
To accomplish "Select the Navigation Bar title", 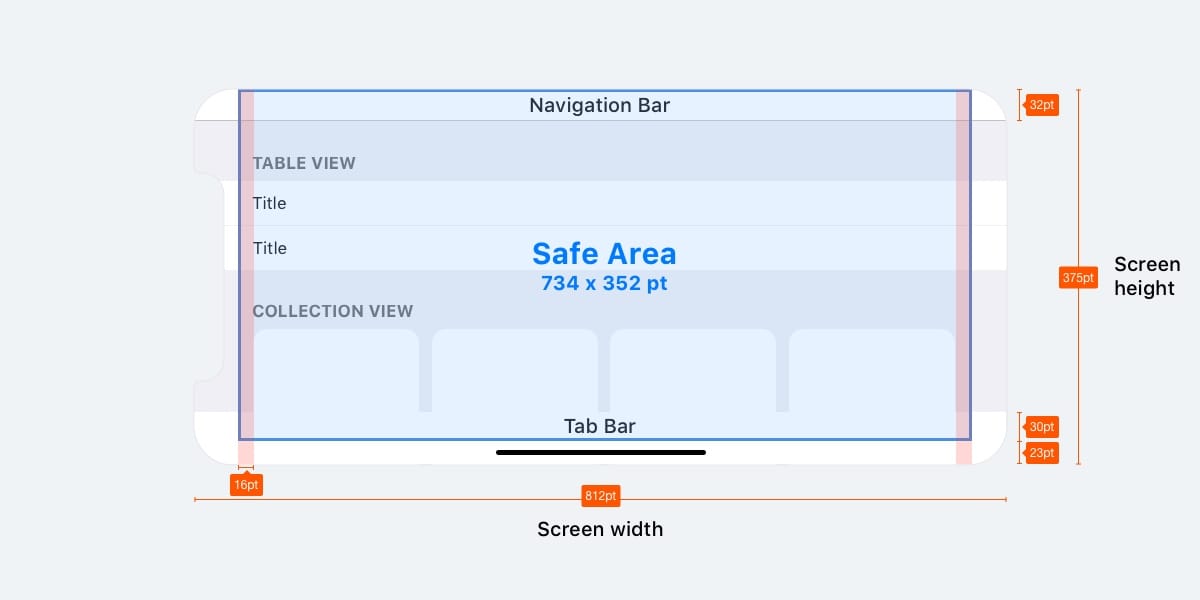I will (x=600, y=105).
